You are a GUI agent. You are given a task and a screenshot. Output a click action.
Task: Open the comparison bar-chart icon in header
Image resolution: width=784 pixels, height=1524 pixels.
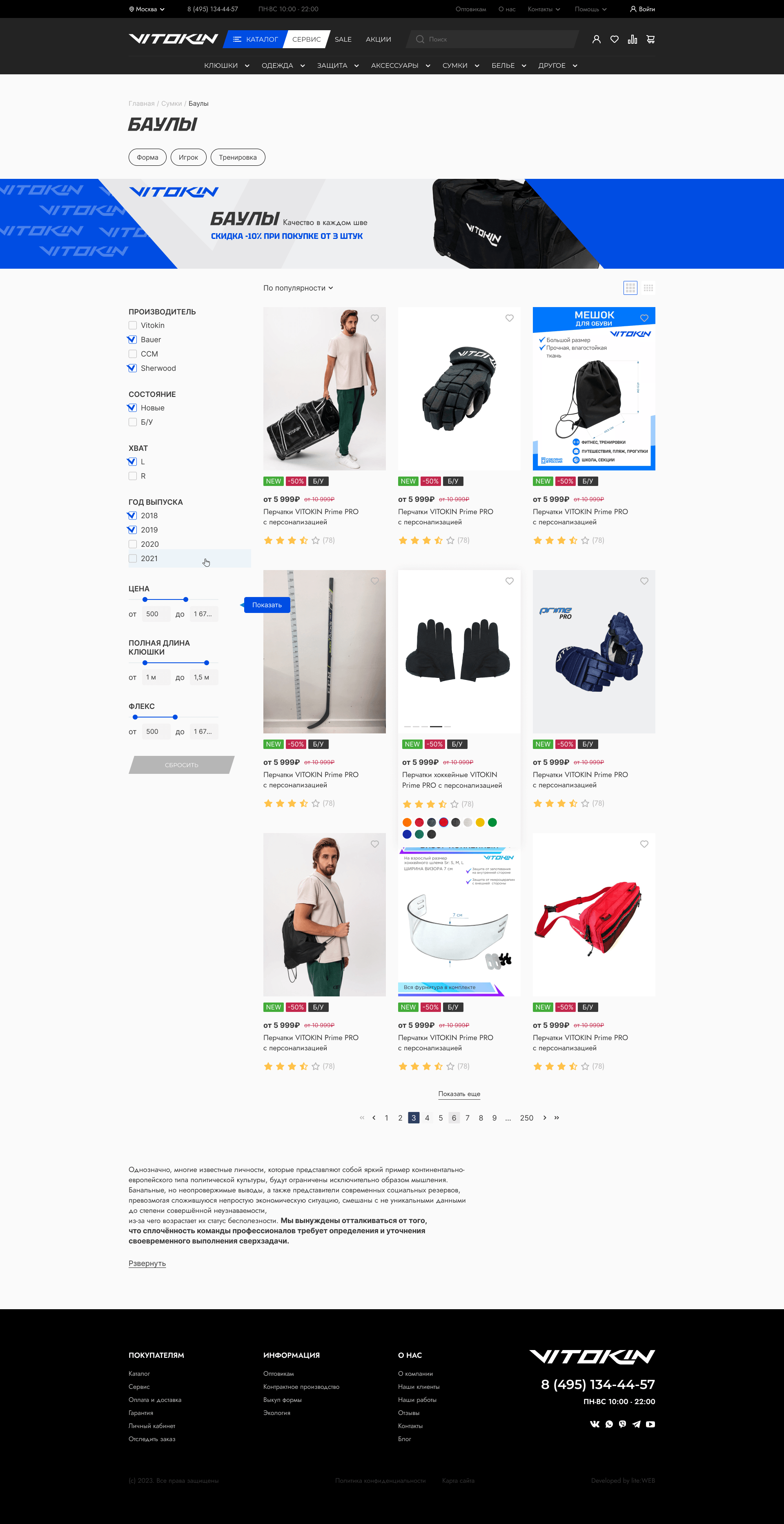pos(633,39)
